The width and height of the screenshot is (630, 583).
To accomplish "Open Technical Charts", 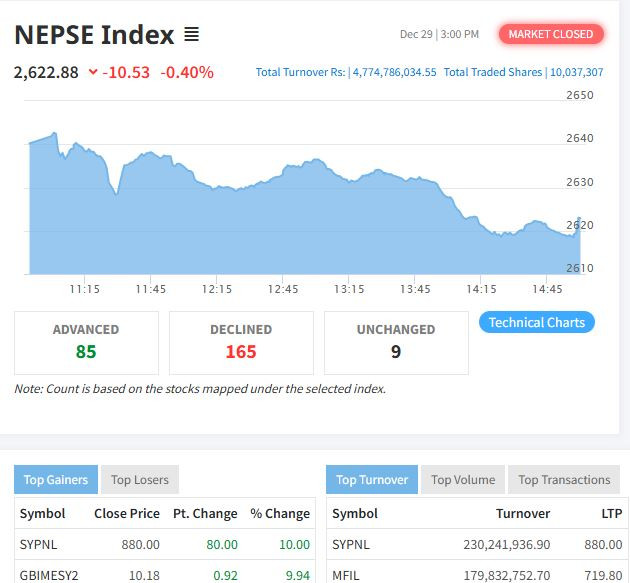I will click(537, 322).
